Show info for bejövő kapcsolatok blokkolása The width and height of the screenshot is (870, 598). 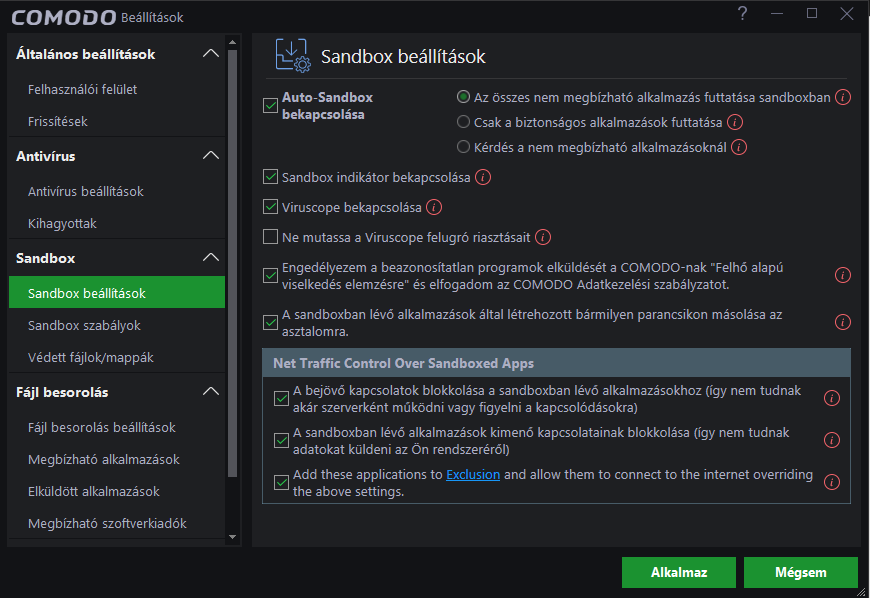pyautogui.click(x=832, y=398)
